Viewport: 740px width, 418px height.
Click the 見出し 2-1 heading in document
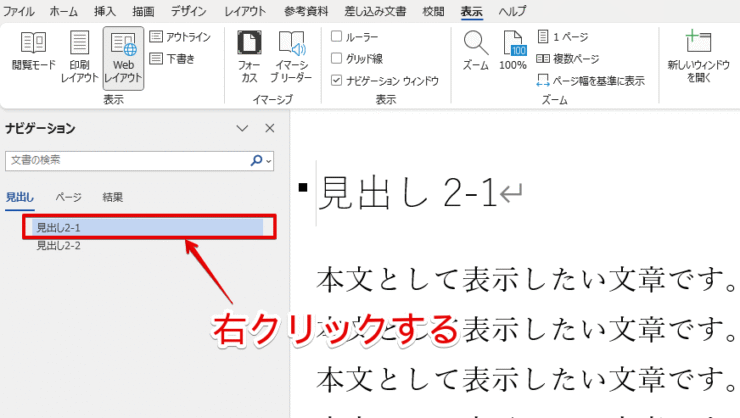pos(408,192)
